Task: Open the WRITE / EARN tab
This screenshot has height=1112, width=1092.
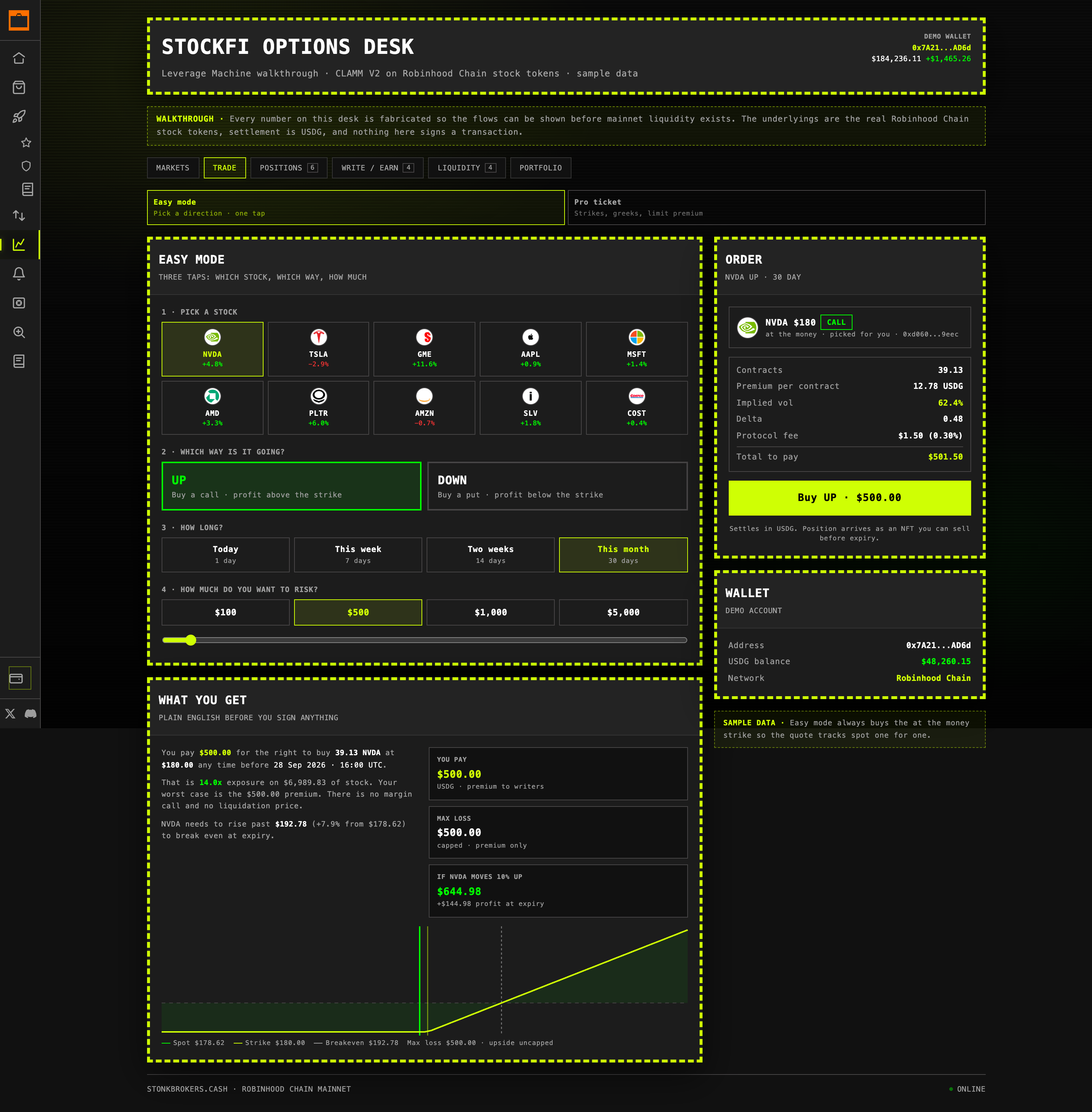Action: click(x=377, y=167)
